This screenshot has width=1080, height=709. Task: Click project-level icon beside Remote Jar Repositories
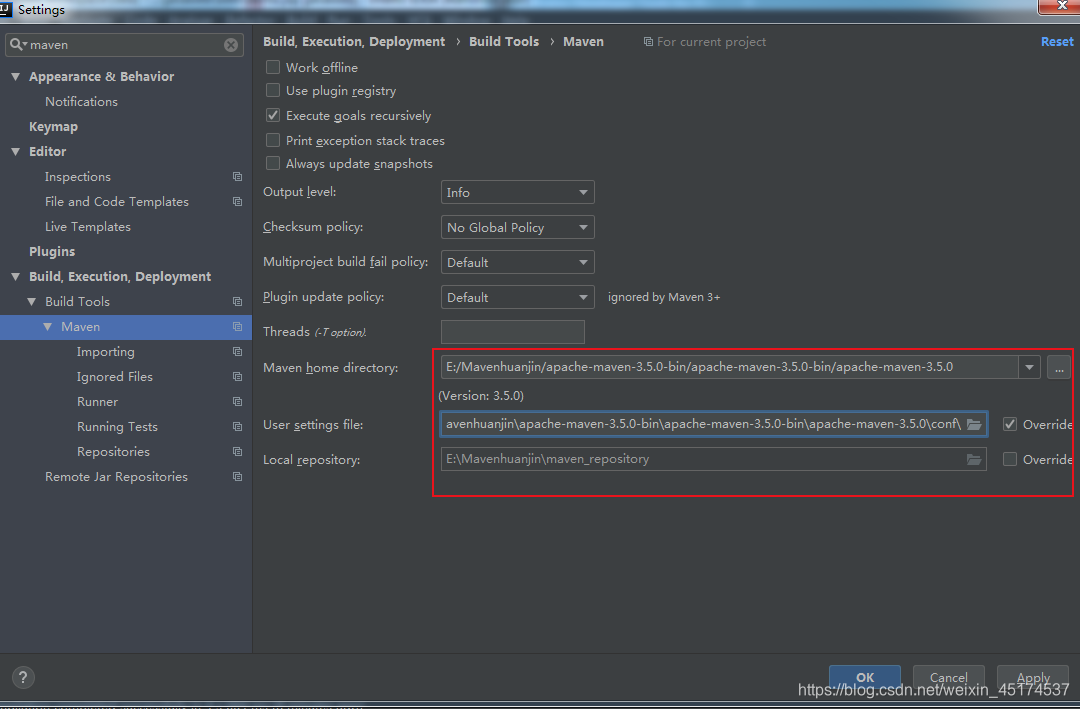(x=238, y=477)
